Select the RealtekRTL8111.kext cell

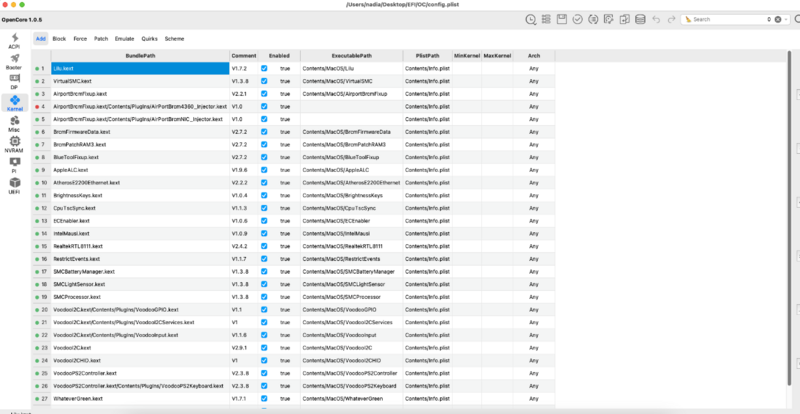[140, 246]
